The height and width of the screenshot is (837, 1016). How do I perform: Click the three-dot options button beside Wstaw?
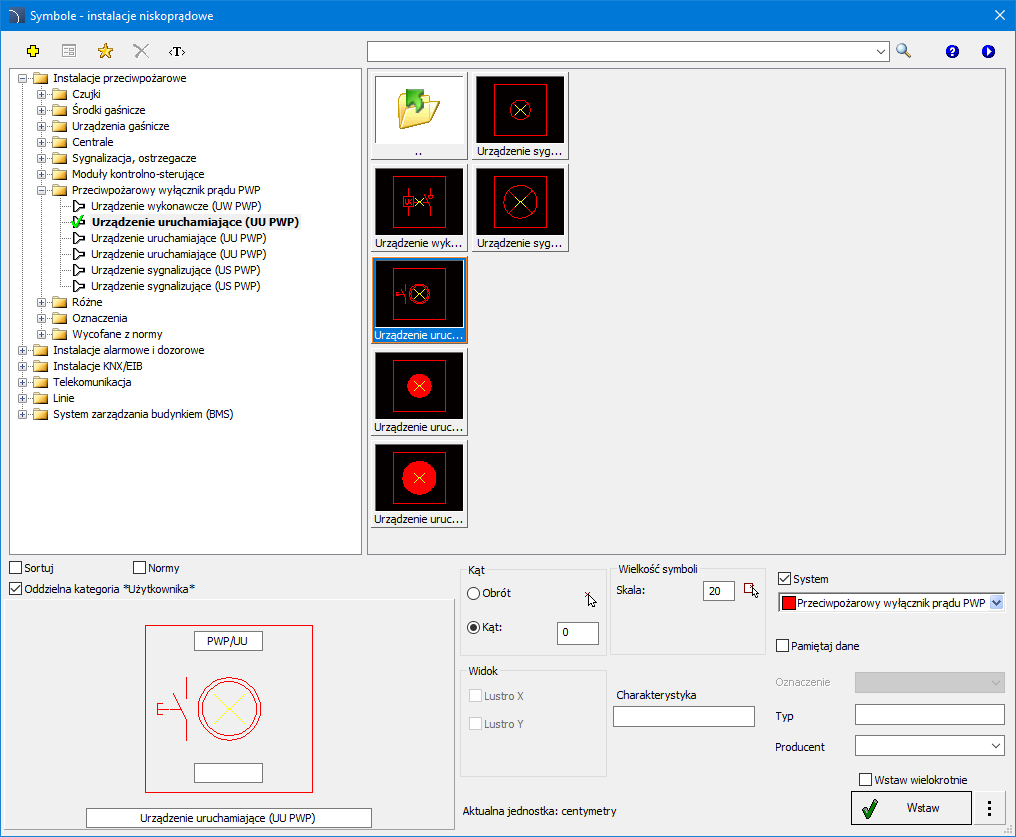click(x=989, y=808)
